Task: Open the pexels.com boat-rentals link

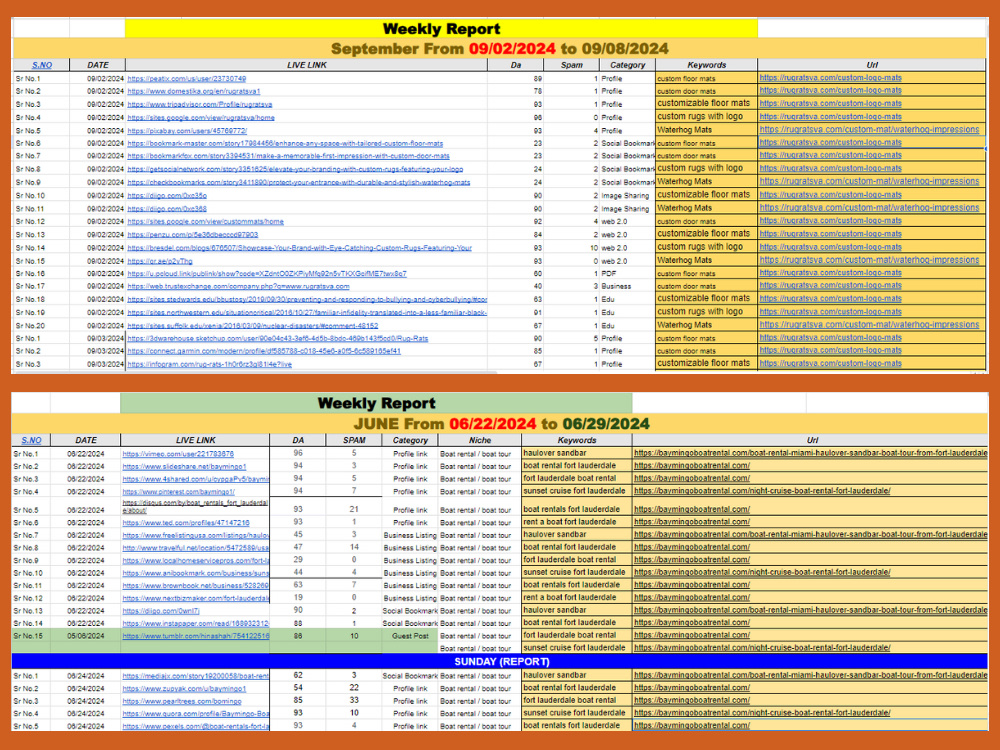Action: [x=195, y=726]
